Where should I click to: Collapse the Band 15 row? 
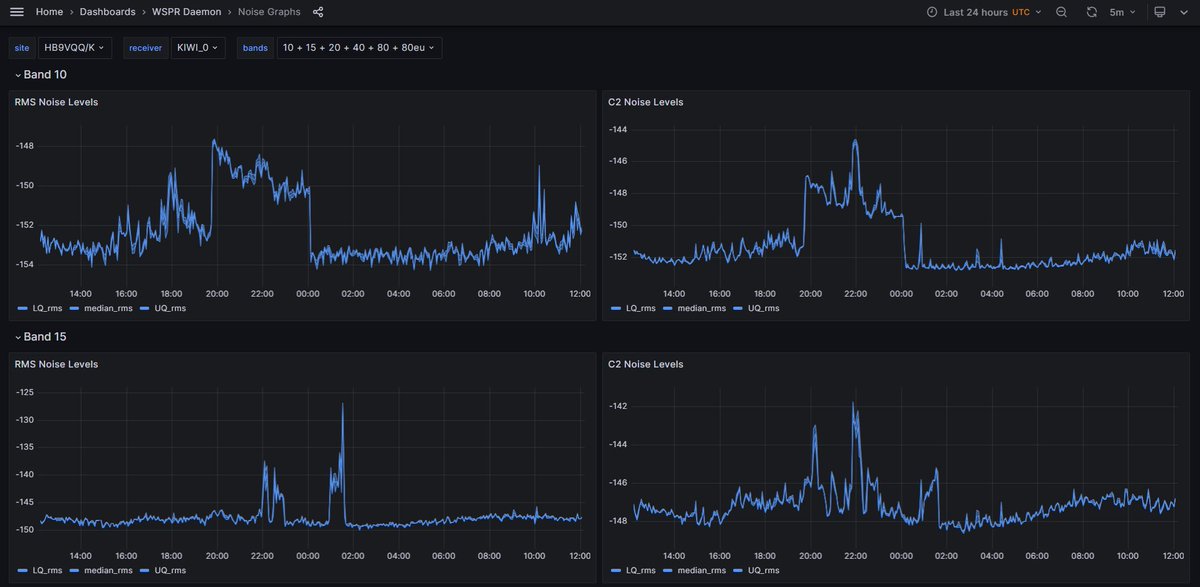click(x=41, y=337)
